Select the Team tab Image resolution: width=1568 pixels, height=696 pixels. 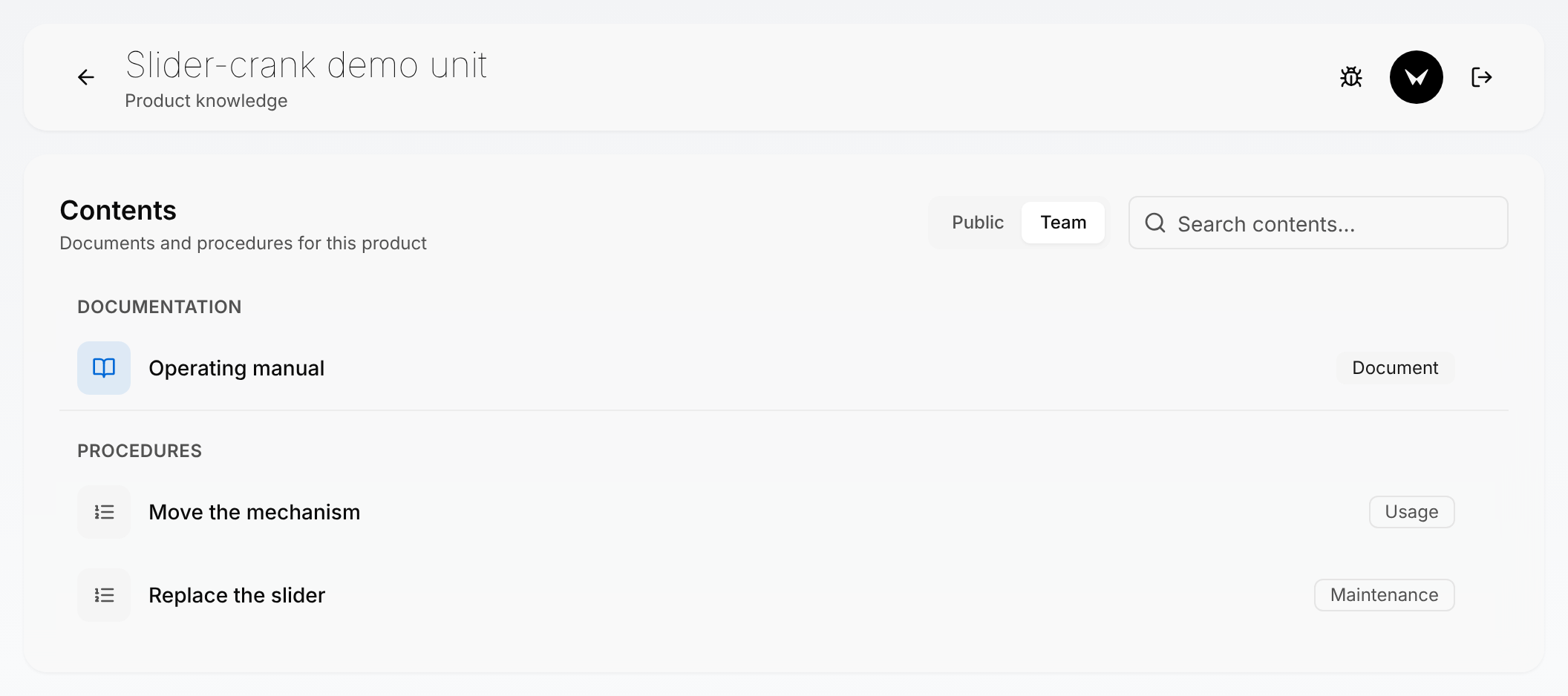[1063, 223]
